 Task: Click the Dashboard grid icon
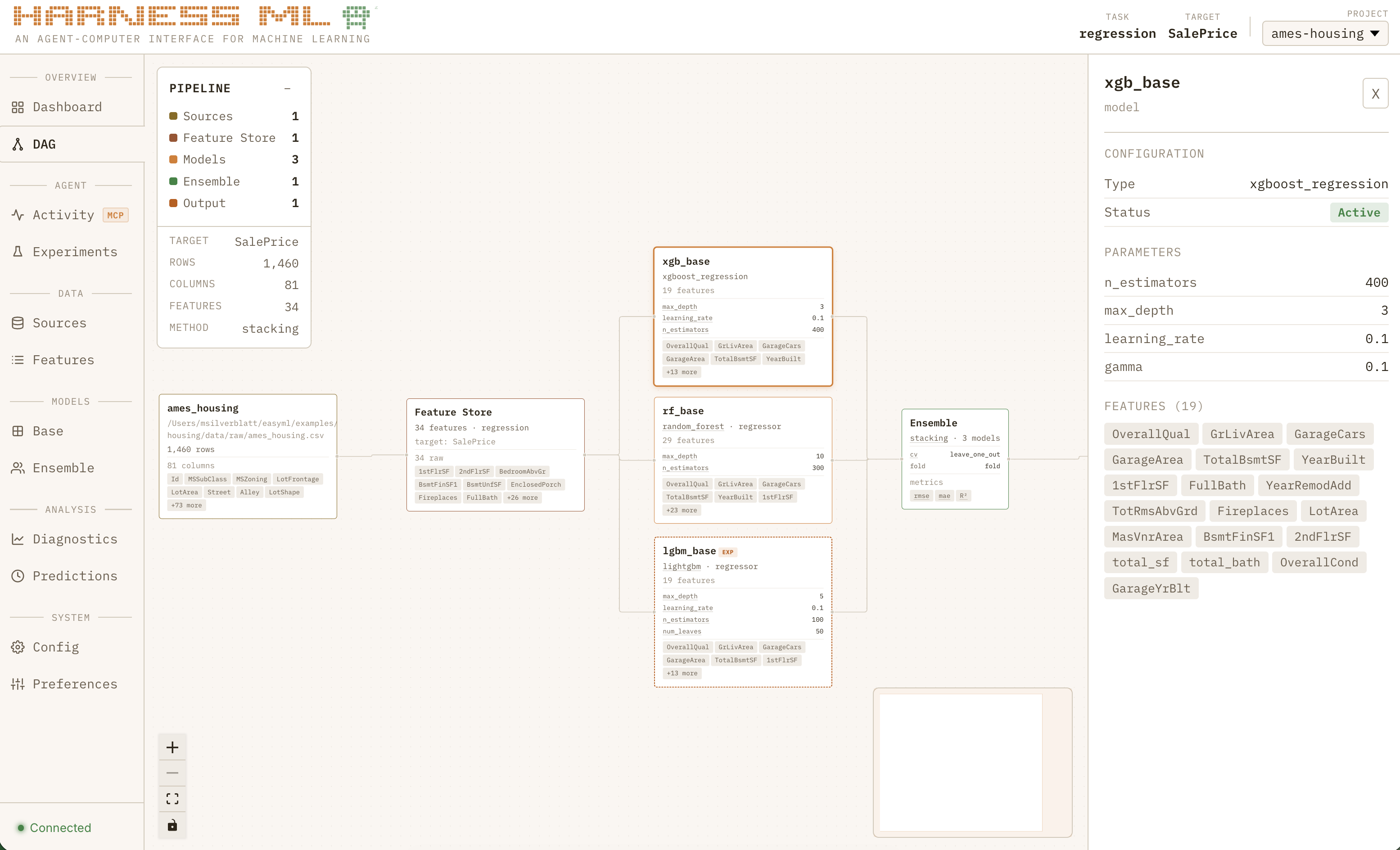[18, 107]
